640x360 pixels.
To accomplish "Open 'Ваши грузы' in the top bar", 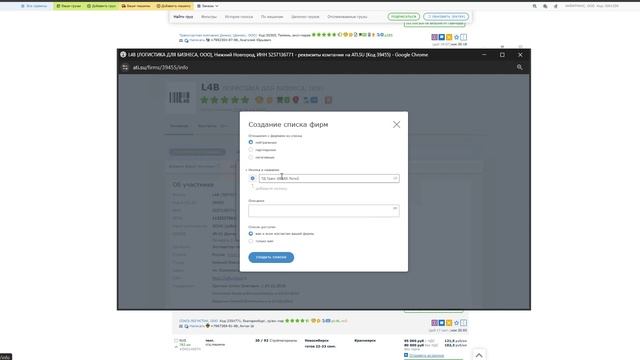I will [x=69, y=6].
